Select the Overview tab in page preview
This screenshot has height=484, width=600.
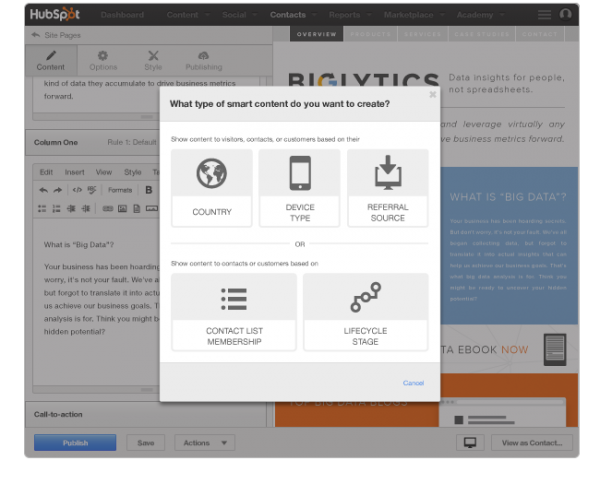[316, 34]
